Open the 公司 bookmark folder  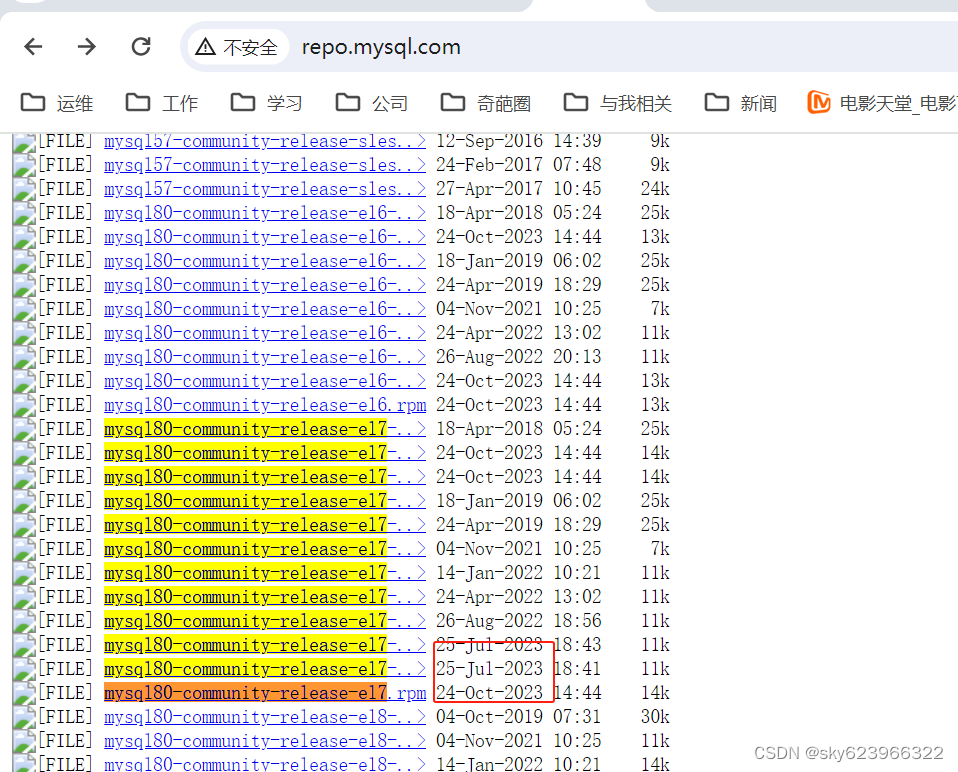click(372, 103)
